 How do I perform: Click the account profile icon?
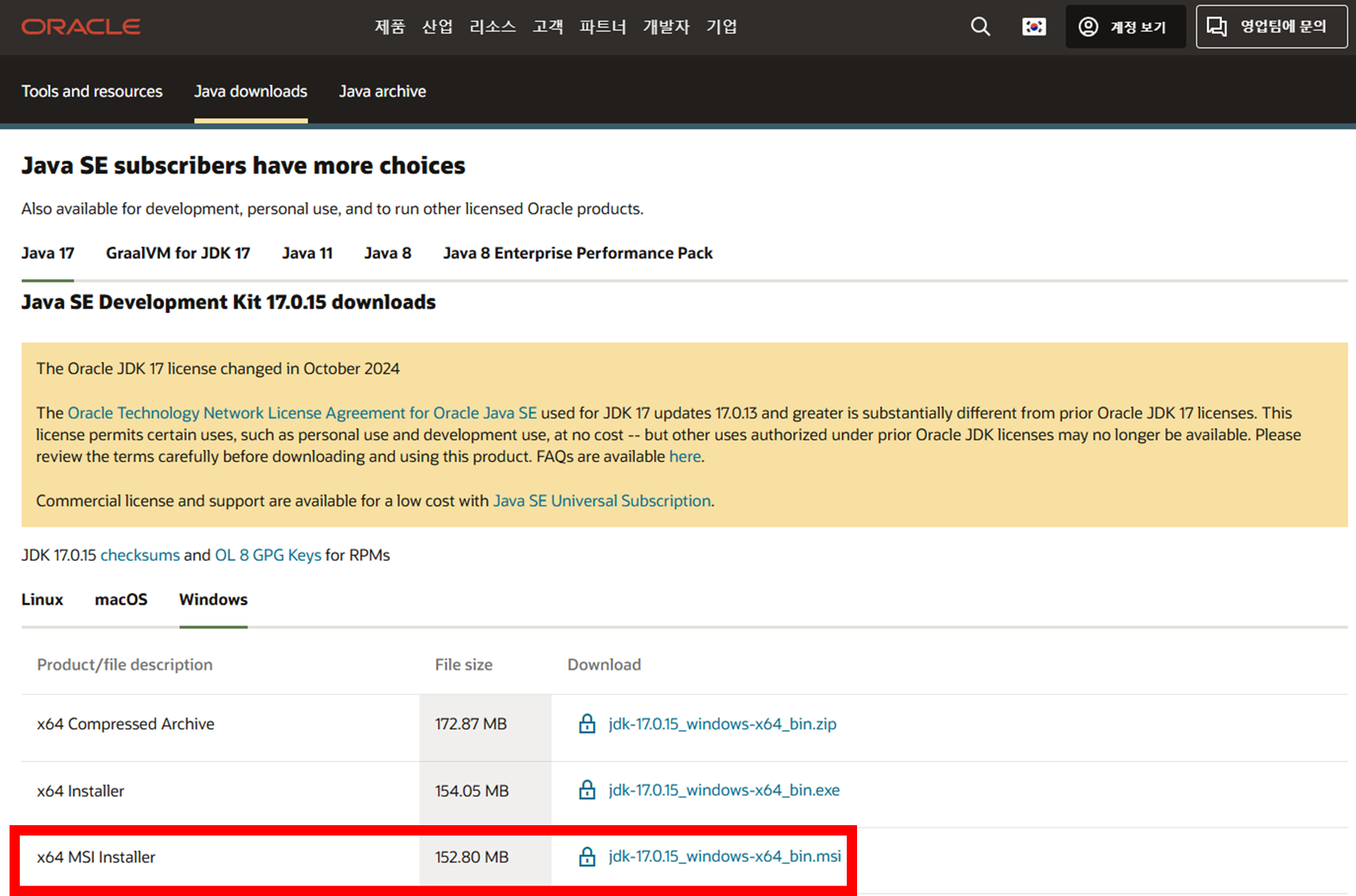1088,27
